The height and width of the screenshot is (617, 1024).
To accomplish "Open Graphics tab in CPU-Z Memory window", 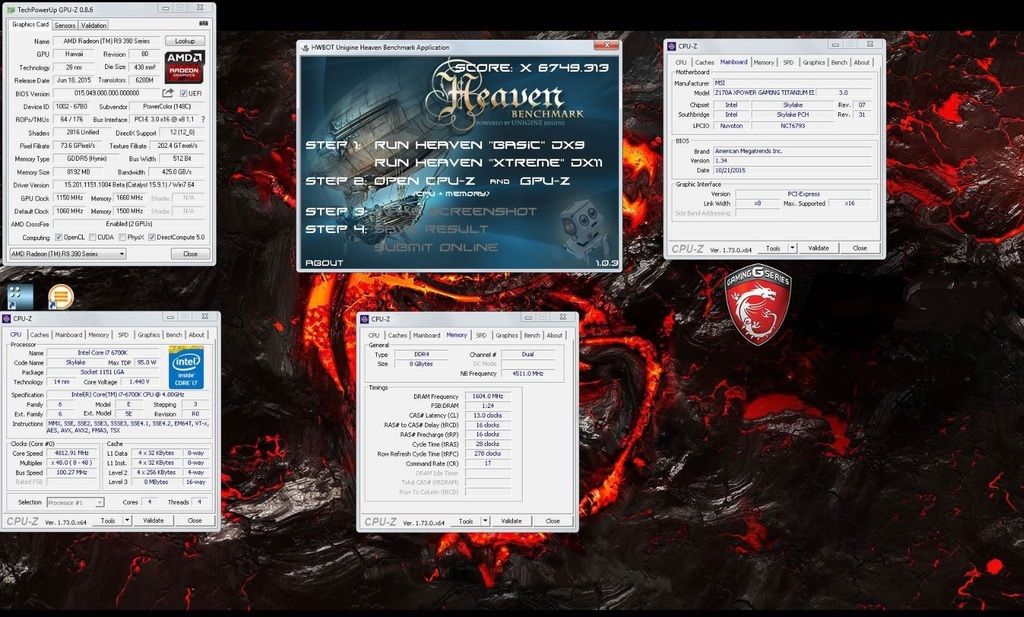I will [x=507, y=335].
